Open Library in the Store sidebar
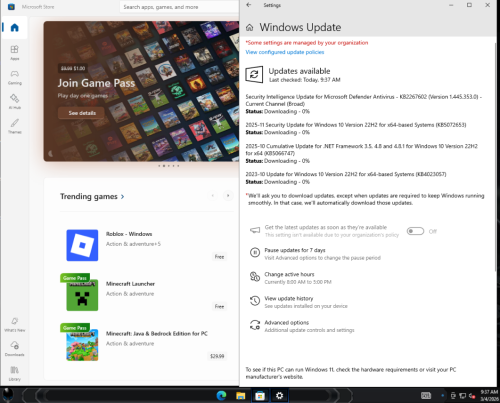The image size is (500, 403). point(14,373)
